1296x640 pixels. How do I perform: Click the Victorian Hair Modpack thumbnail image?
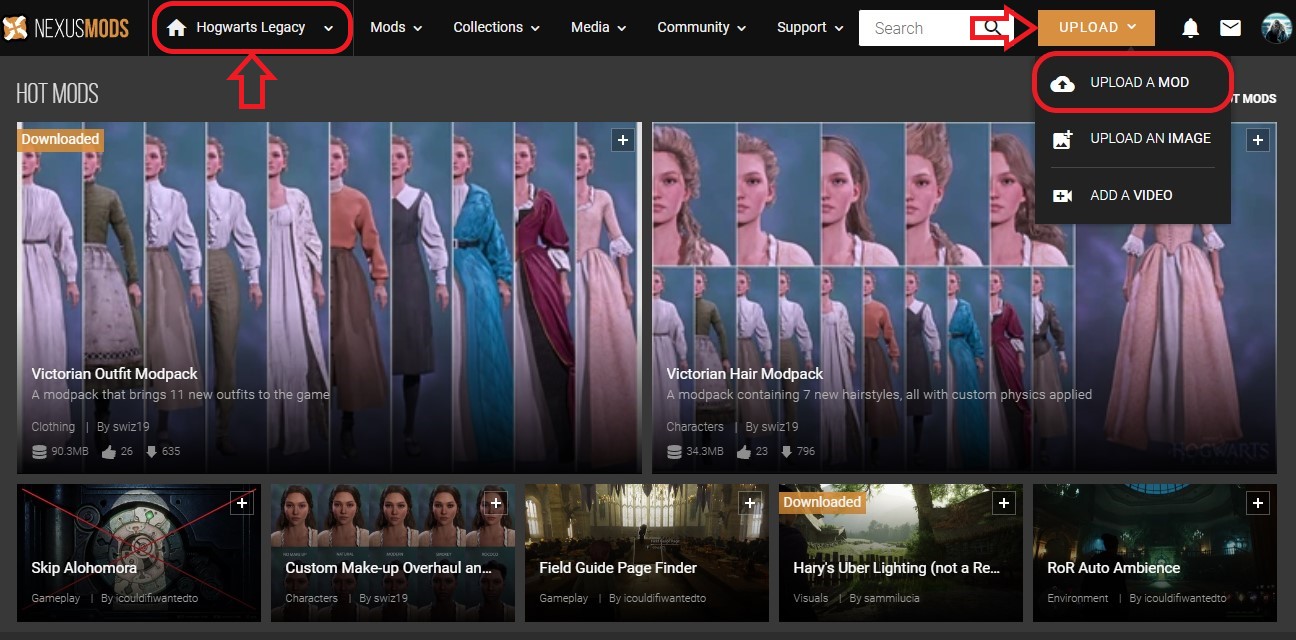[964, 300]
